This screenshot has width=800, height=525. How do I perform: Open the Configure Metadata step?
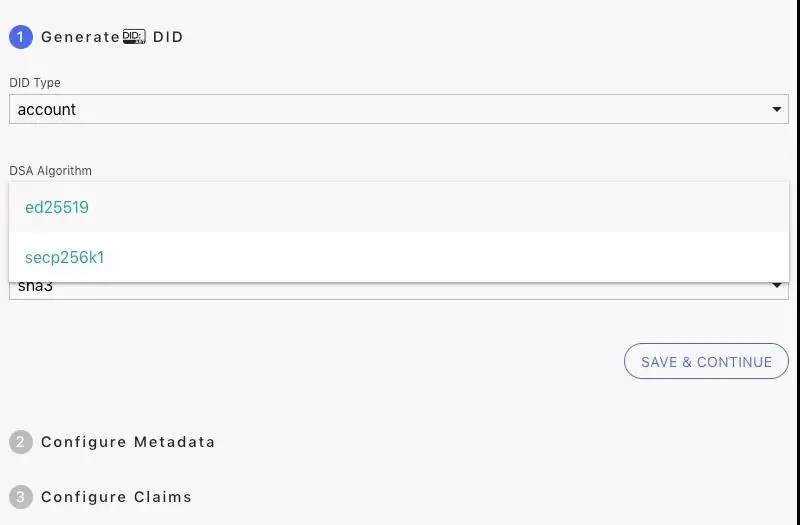pos(128,442)
